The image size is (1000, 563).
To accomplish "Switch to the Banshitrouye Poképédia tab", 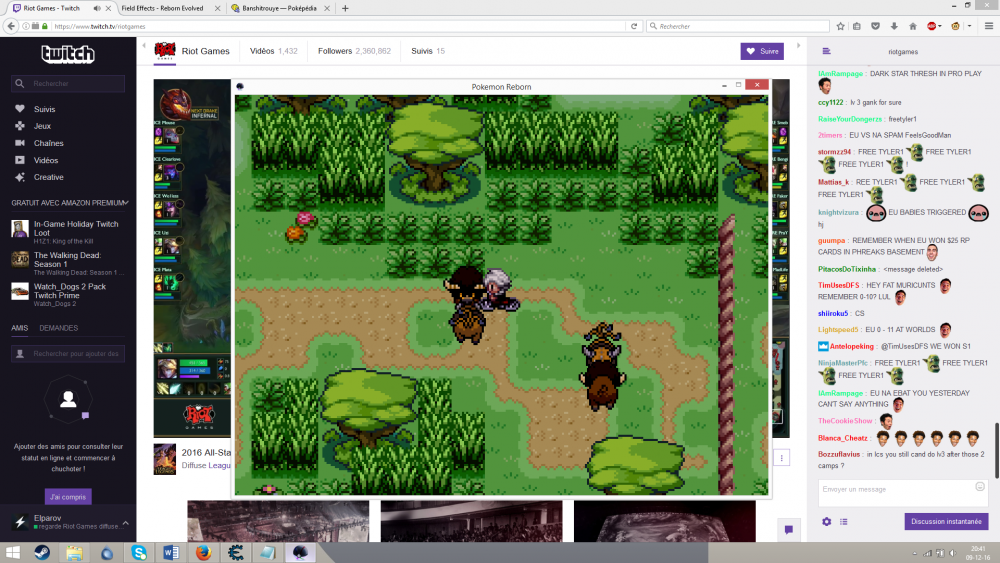I will 269,8.
